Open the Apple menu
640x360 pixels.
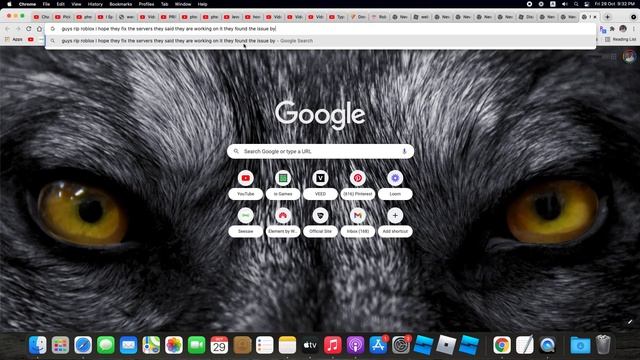(x=9, y=4)
